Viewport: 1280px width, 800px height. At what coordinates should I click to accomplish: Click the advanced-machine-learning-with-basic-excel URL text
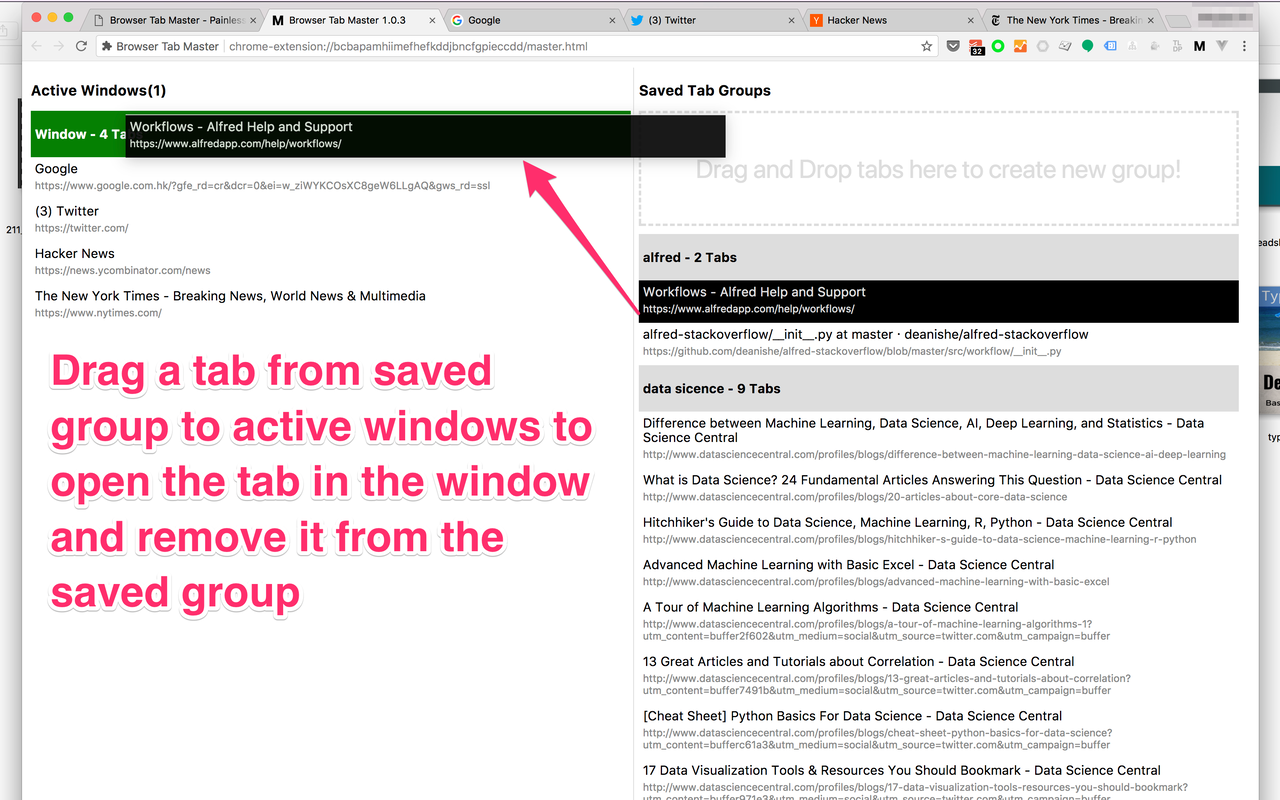pyautogui.click(x=876, y=581)
